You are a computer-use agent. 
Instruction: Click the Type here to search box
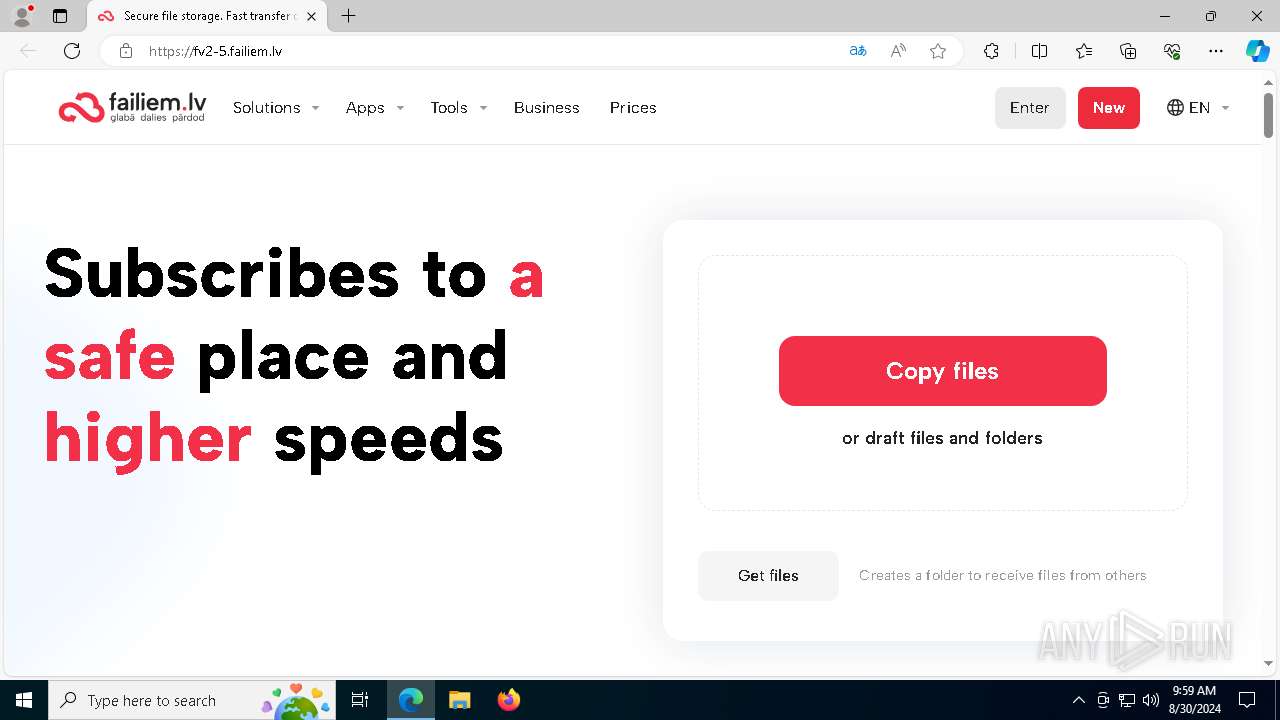[x=192, y=700]
